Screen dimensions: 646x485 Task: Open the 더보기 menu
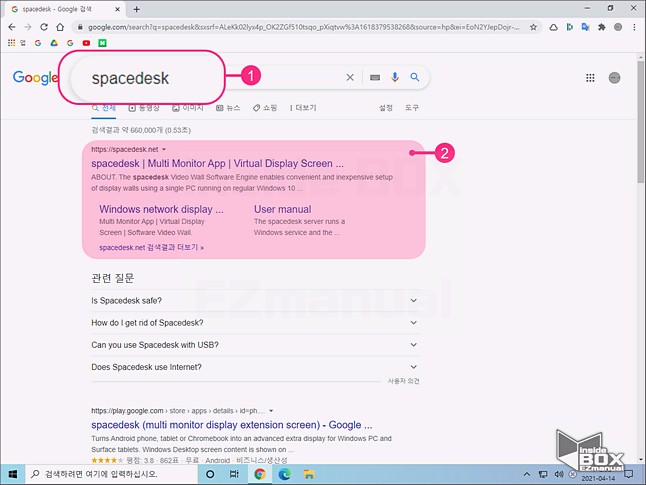pos(303,108)
